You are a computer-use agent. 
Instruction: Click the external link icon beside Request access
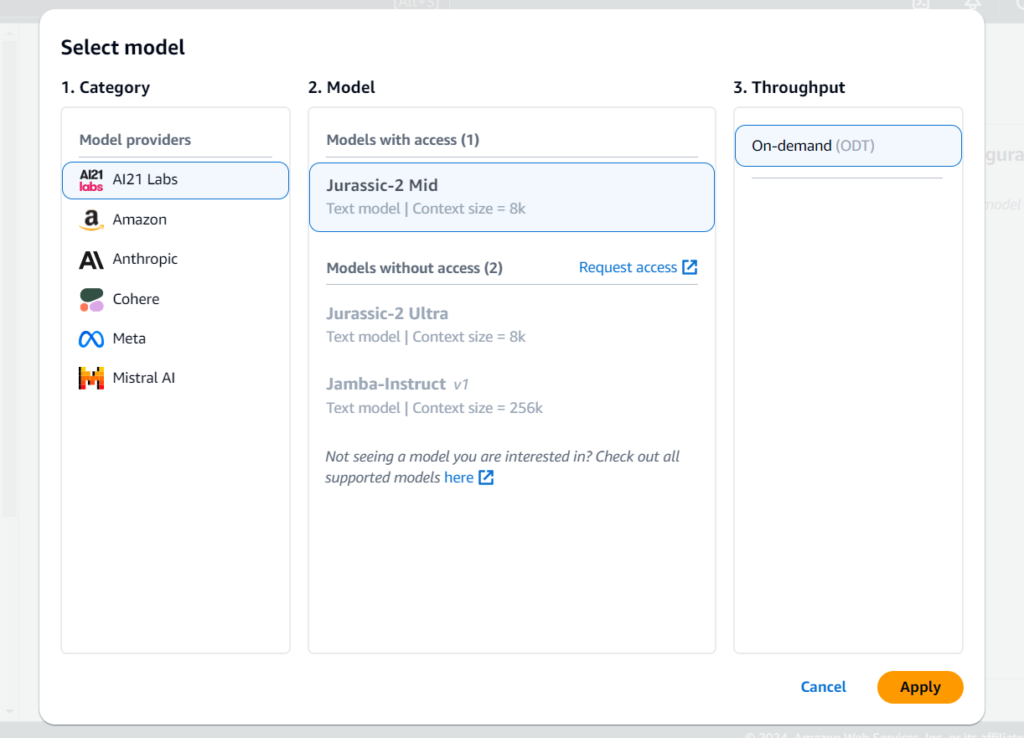(x=691, y=267)
